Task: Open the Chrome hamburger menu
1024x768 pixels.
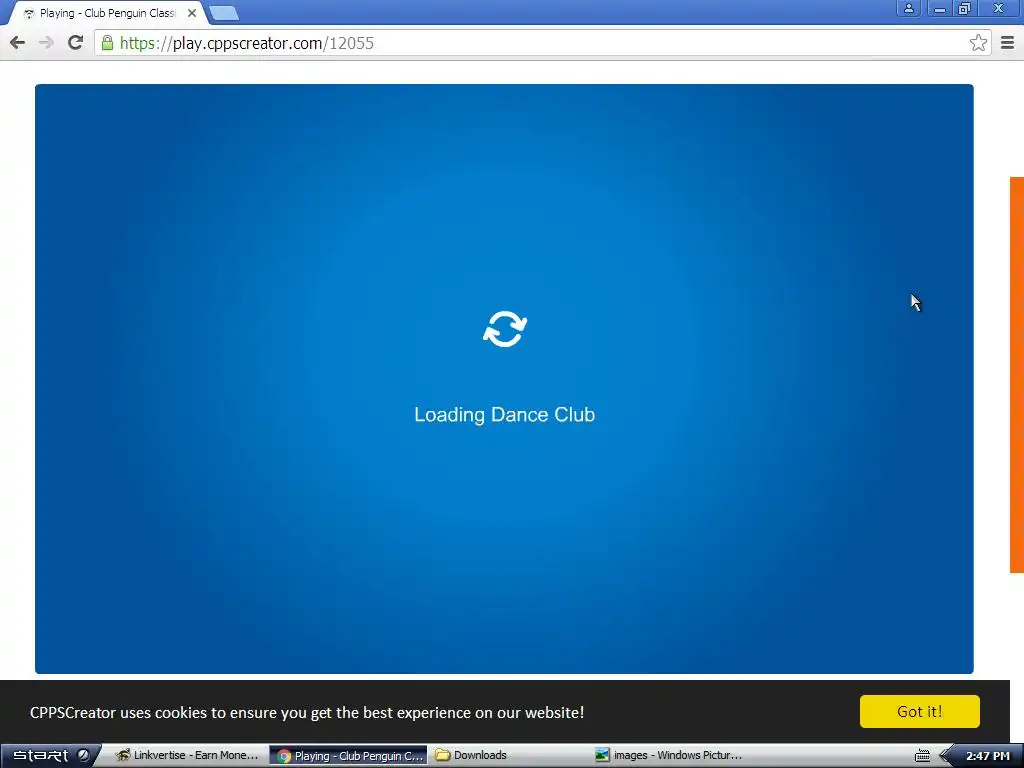Action: 1008,43
